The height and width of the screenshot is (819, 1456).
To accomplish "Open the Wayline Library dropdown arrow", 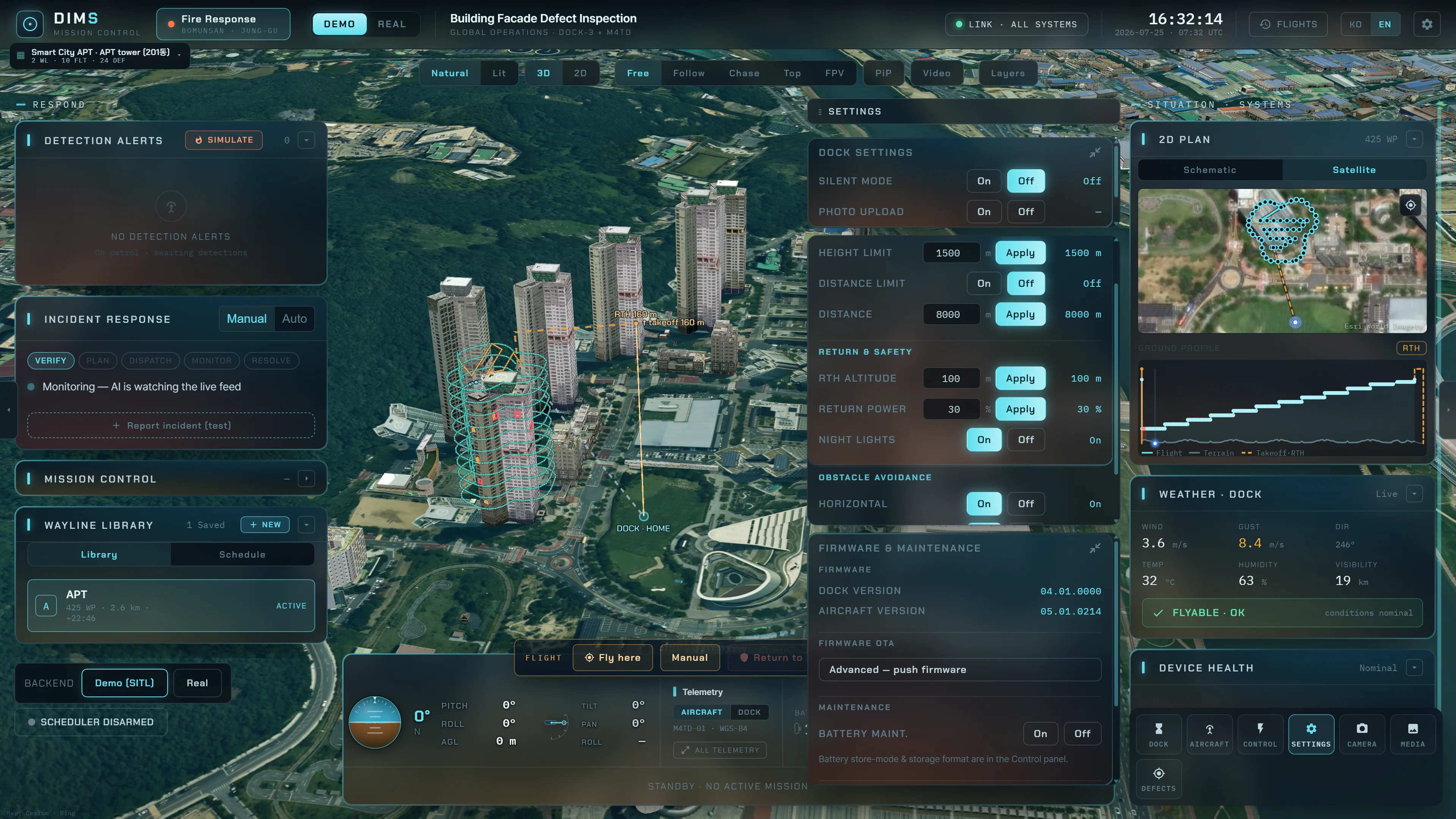I will [x=306, y=525].
